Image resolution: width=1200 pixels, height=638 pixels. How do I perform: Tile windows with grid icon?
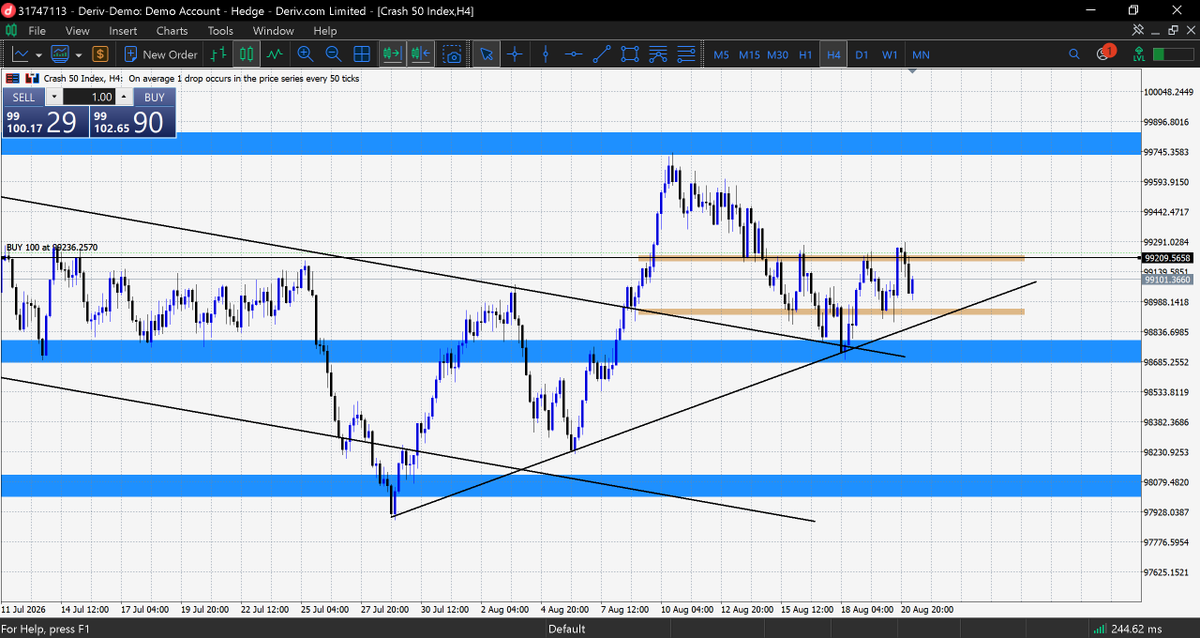[362, 54]
